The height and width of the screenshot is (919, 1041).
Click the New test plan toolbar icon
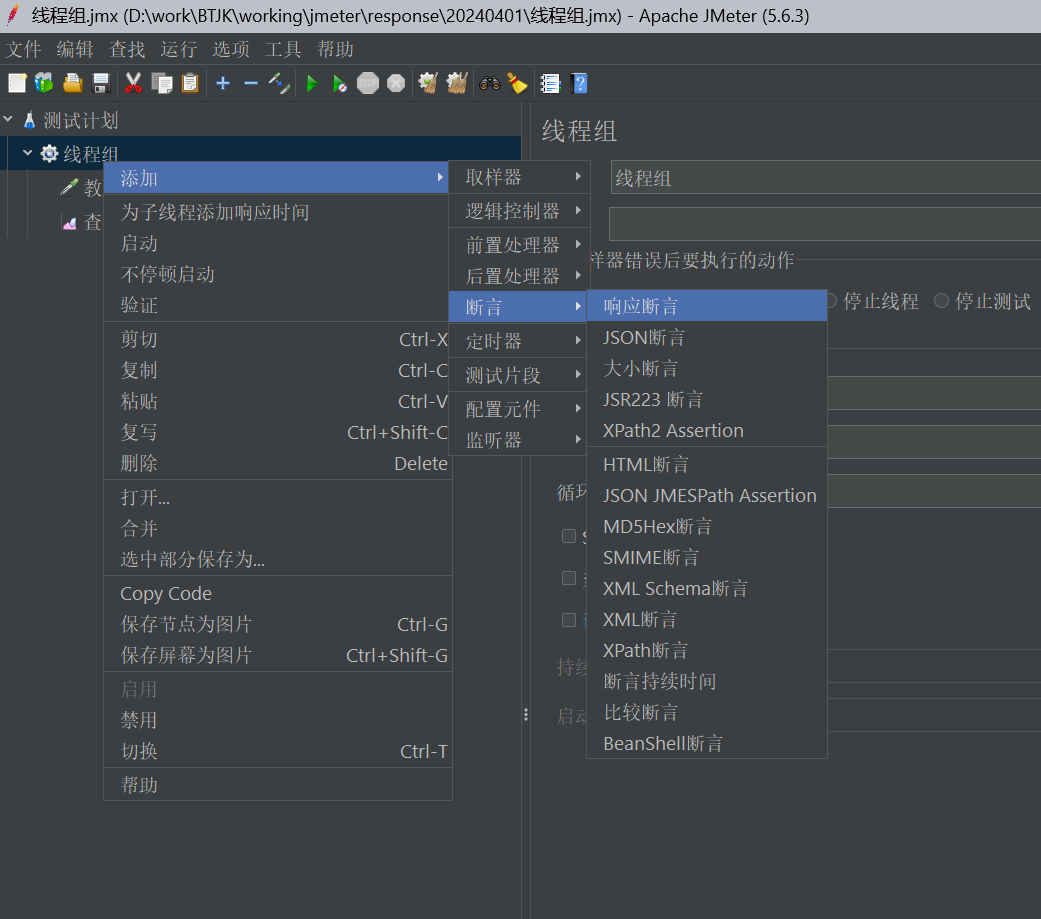[17, 83]
